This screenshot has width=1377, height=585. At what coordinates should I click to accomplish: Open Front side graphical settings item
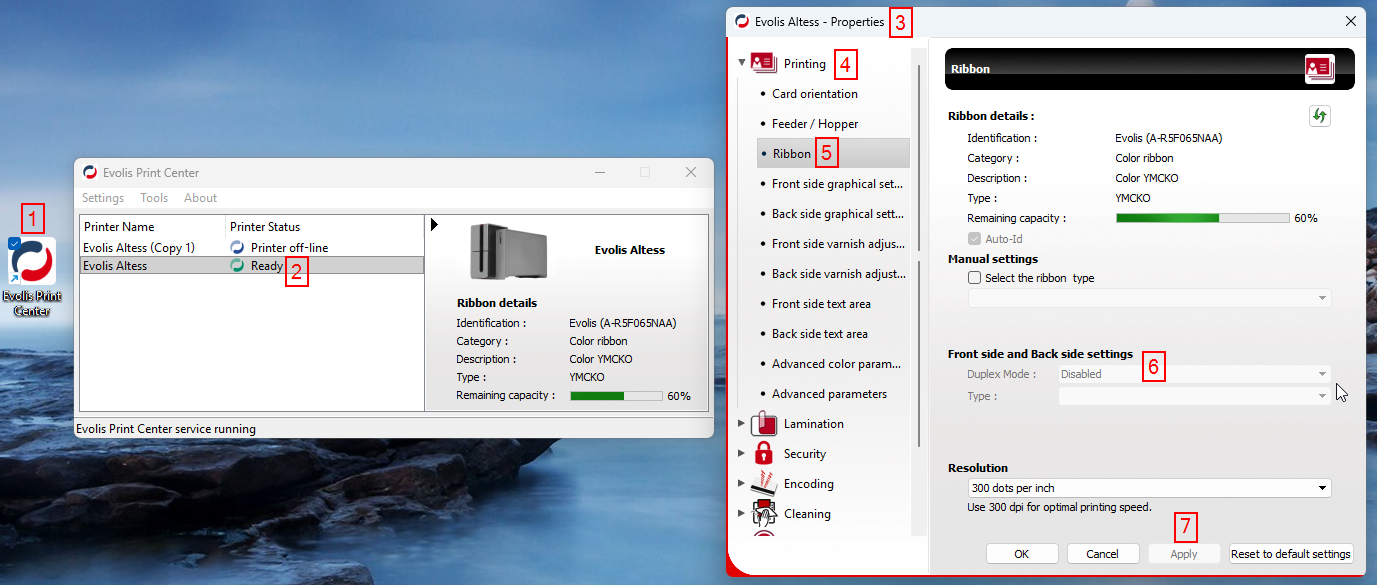point(837,184)
